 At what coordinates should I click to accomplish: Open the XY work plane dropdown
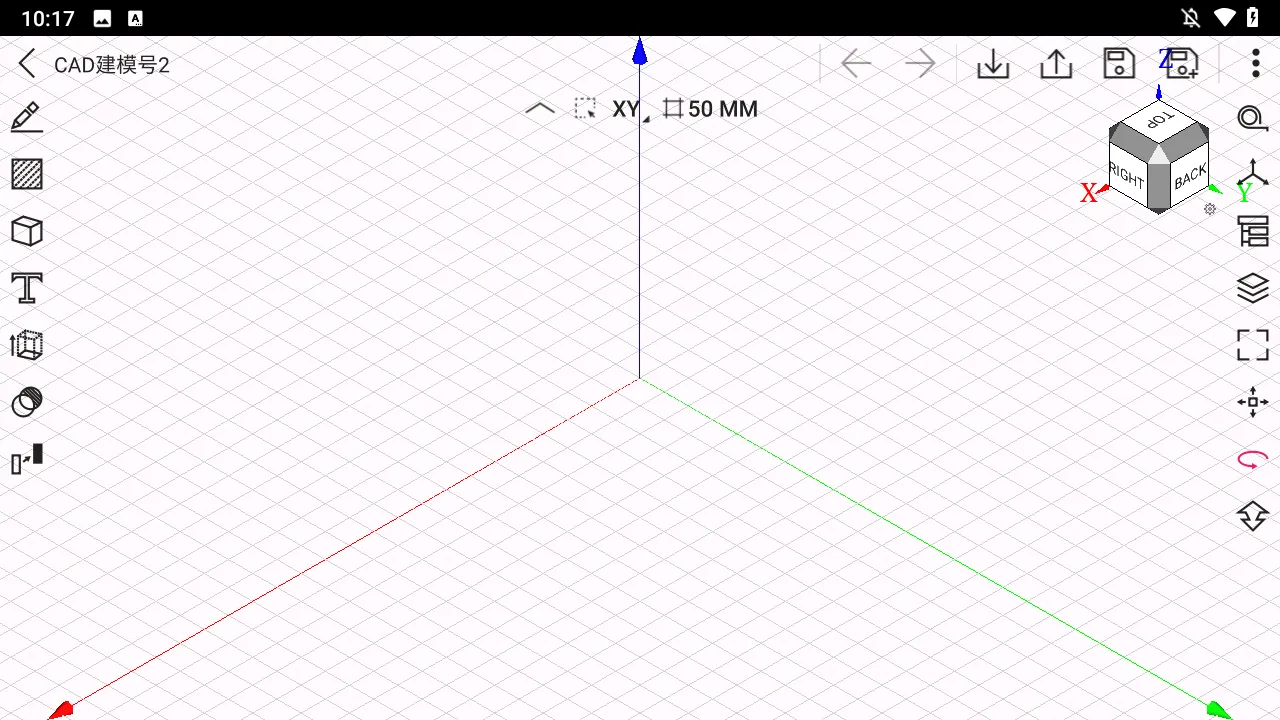point(630,109)
